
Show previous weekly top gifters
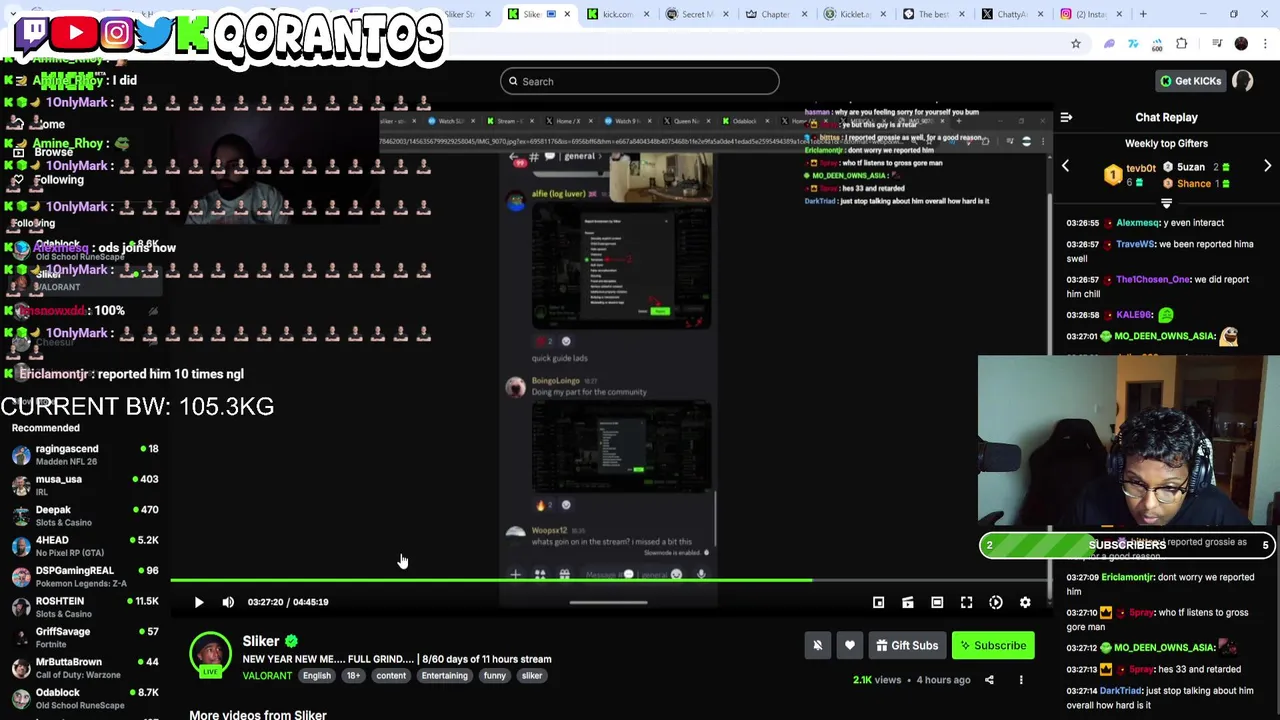coord(1065,167)
